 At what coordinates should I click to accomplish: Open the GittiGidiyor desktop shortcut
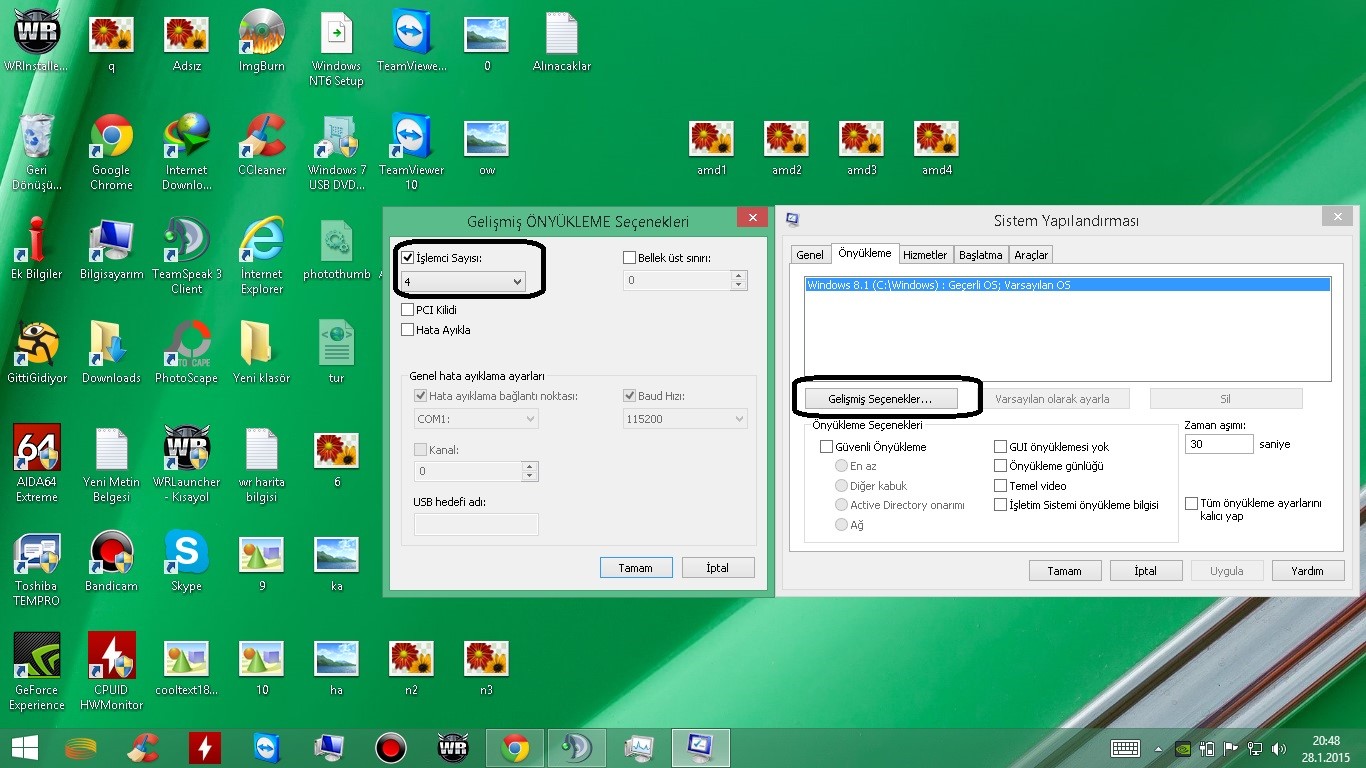[37, 354]
